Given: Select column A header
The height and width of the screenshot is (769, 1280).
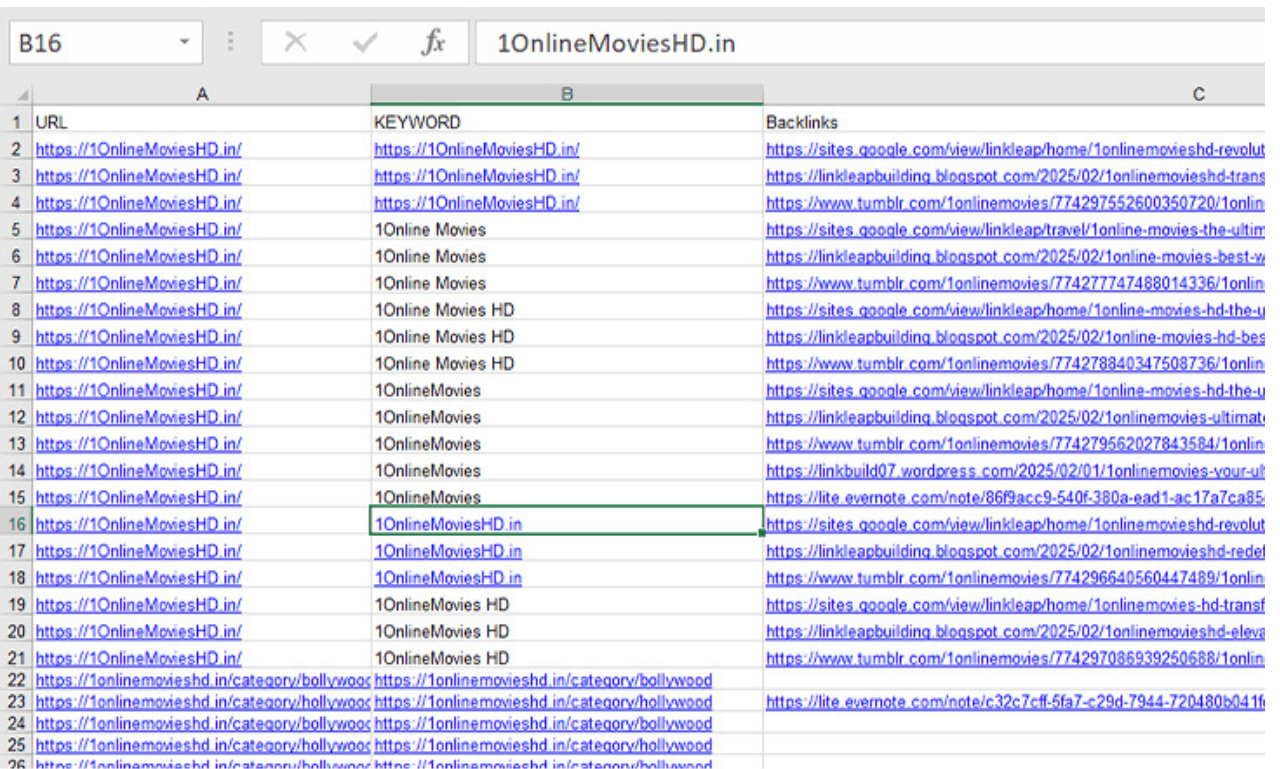Looking at the screenshot, I should [x=202, y=94].
